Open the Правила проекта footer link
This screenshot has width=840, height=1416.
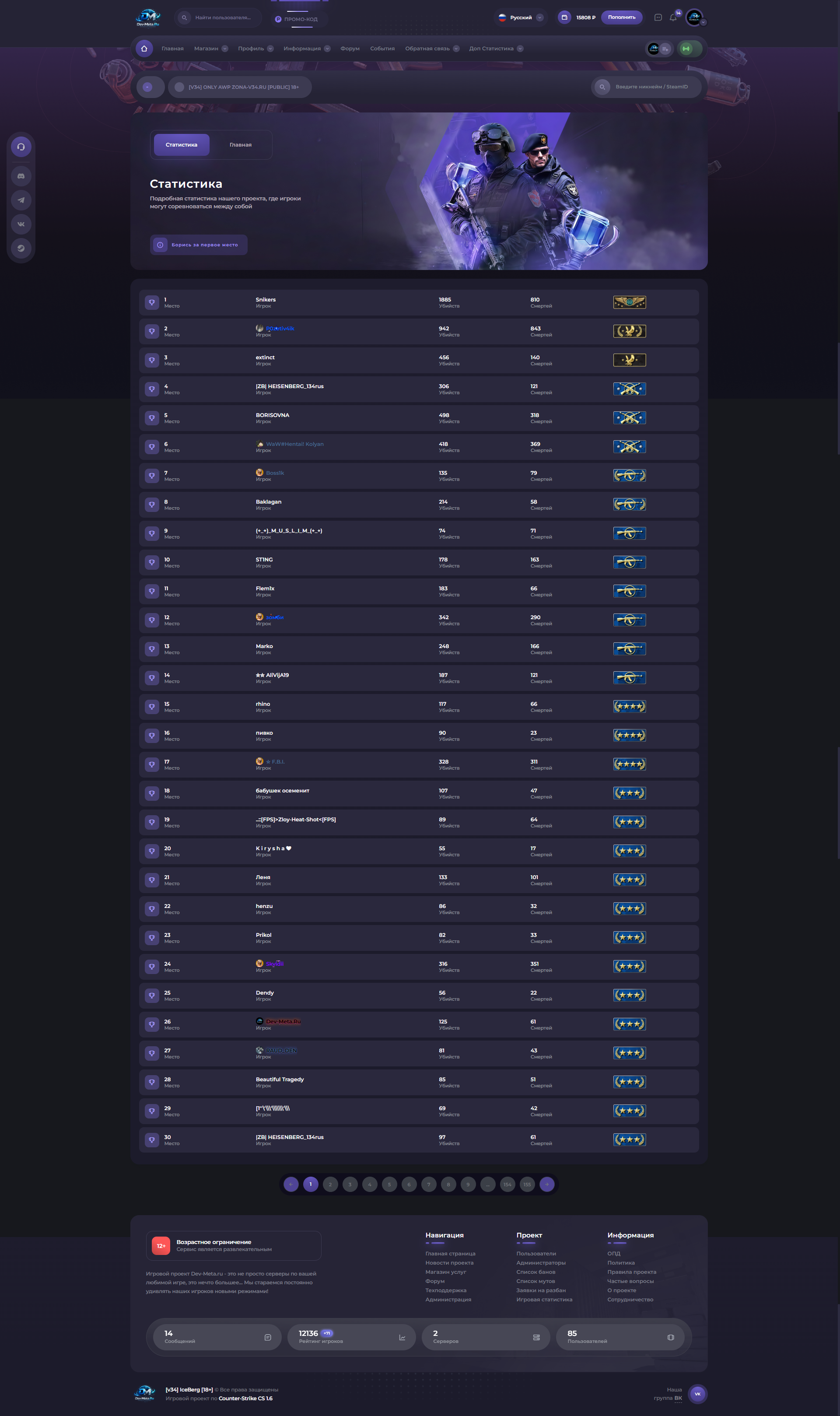[x=632, y=1272]
